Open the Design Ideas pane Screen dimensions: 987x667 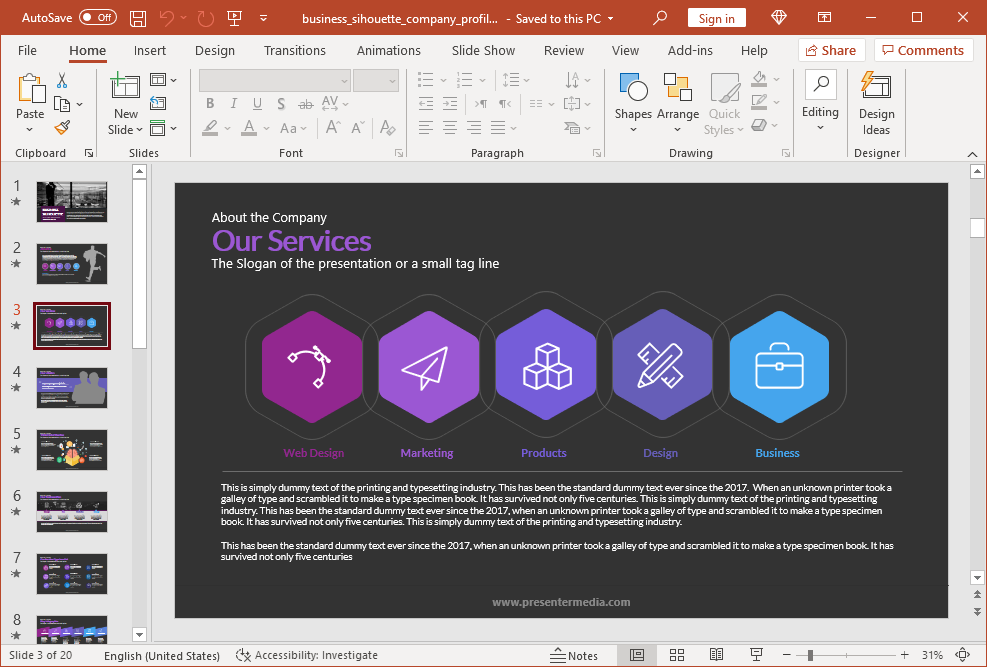876,104
